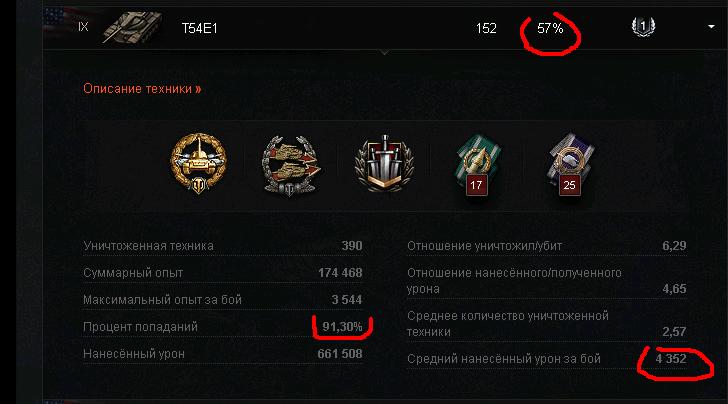Viewport: 728px width, 404px height.
Task: Select the Нанесённый урон stat row
Action: [223, 354]
